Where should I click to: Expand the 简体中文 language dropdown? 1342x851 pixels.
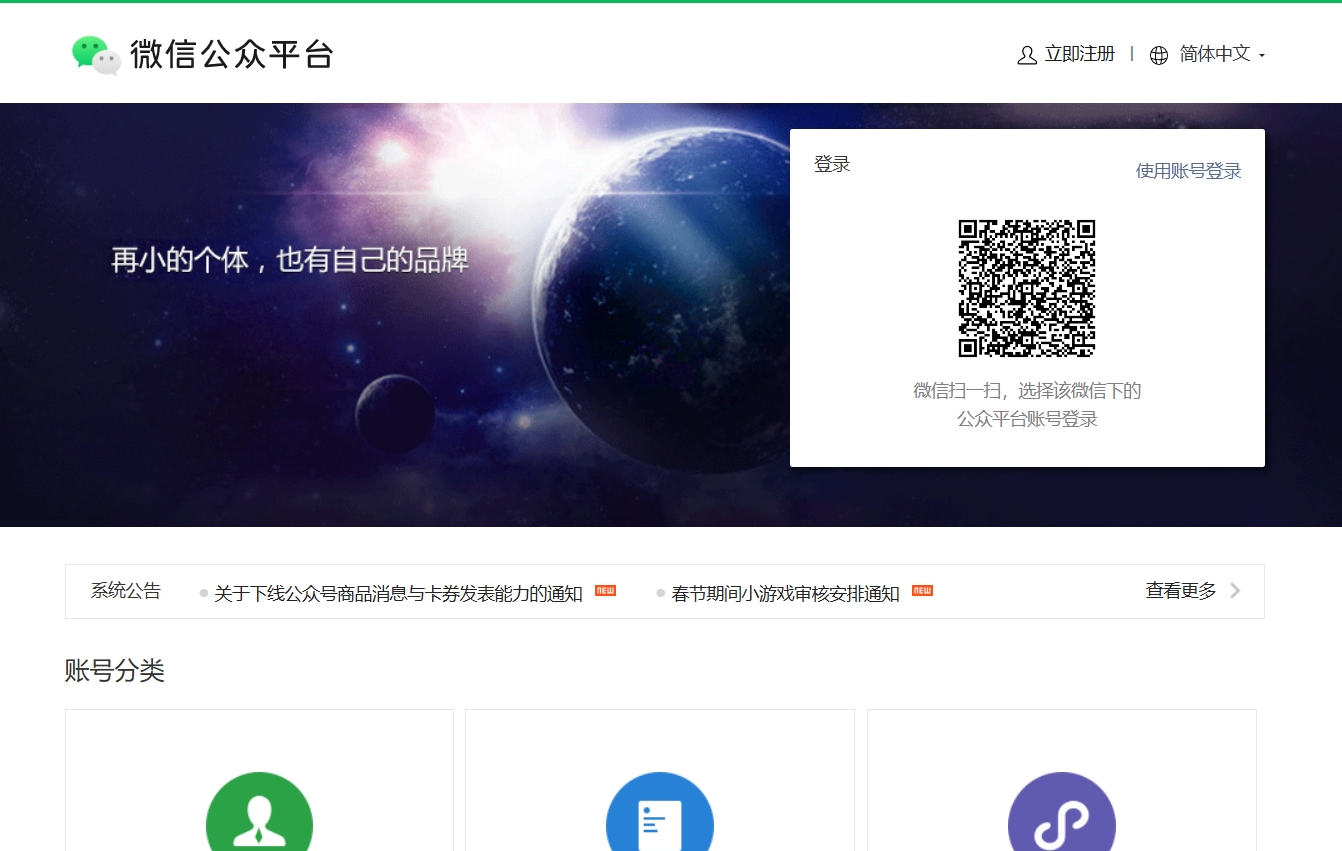click(1215, 54)
